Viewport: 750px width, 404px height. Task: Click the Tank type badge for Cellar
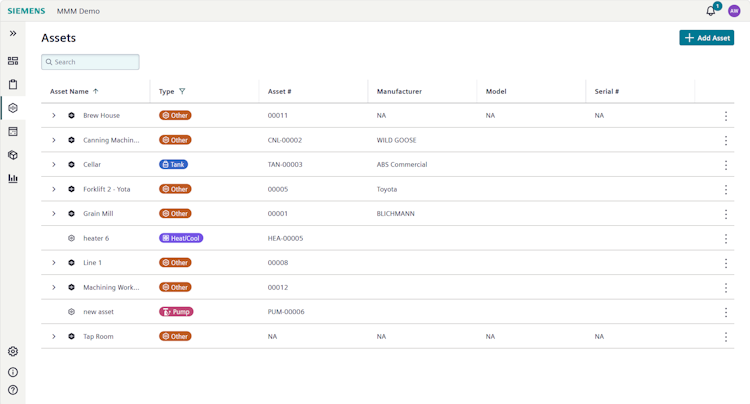point(173,164)
